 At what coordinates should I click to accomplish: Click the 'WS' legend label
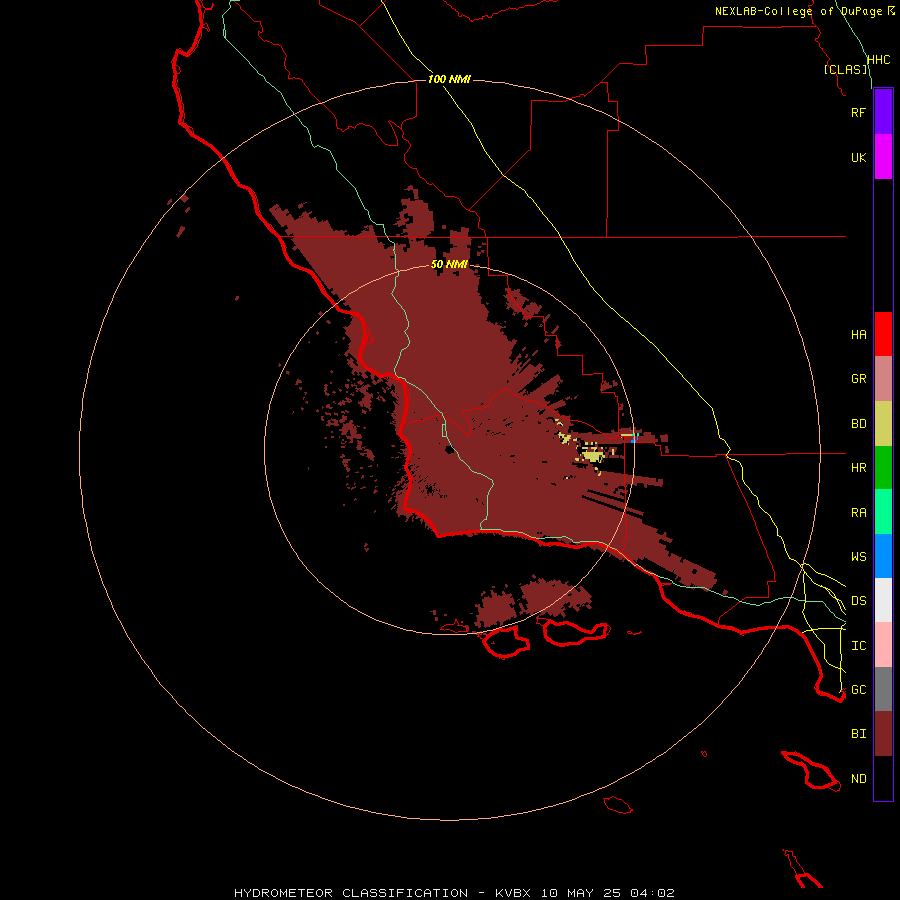(x=858, y=556)
